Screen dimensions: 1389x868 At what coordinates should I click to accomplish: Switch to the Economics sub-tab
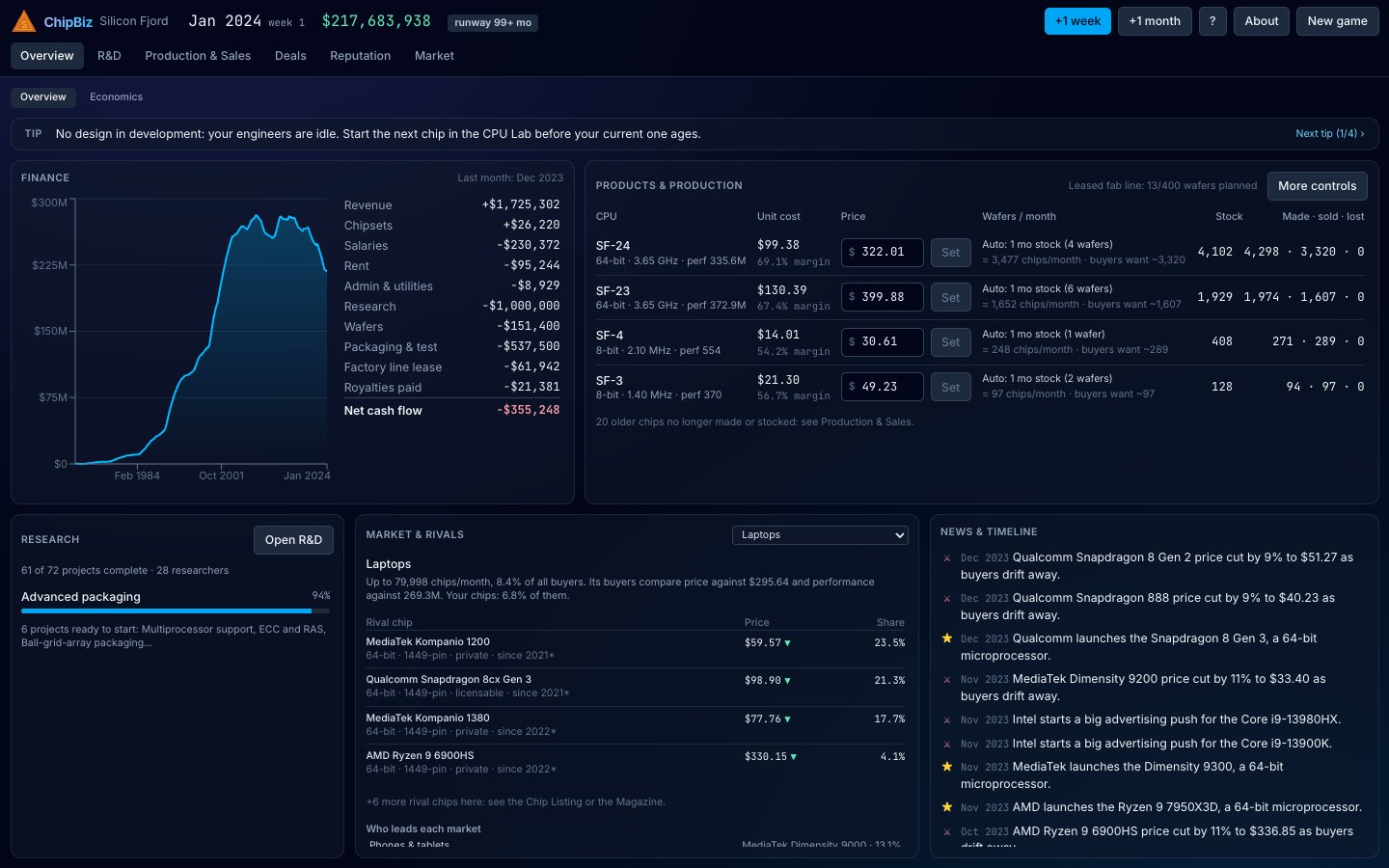(x=116, y=97)
